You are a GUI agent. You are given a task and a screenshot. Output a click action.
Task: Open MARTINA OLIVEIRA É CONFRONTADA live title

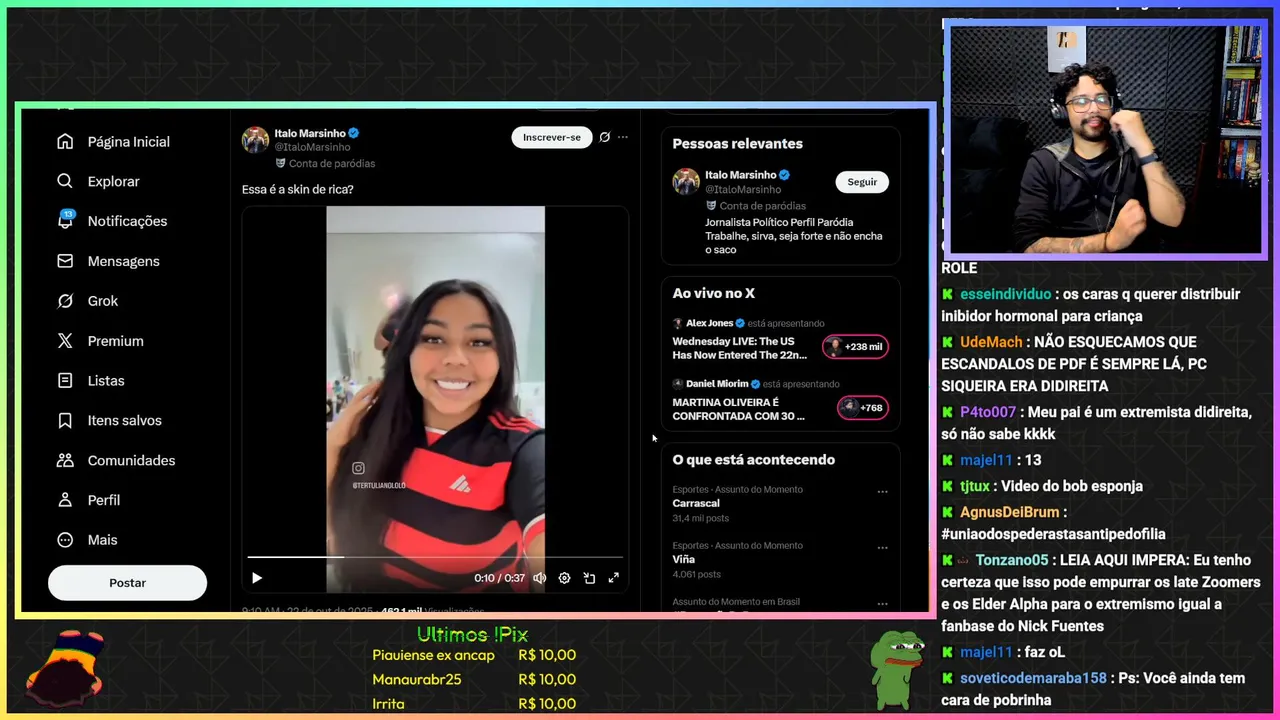tap(739, 409)
